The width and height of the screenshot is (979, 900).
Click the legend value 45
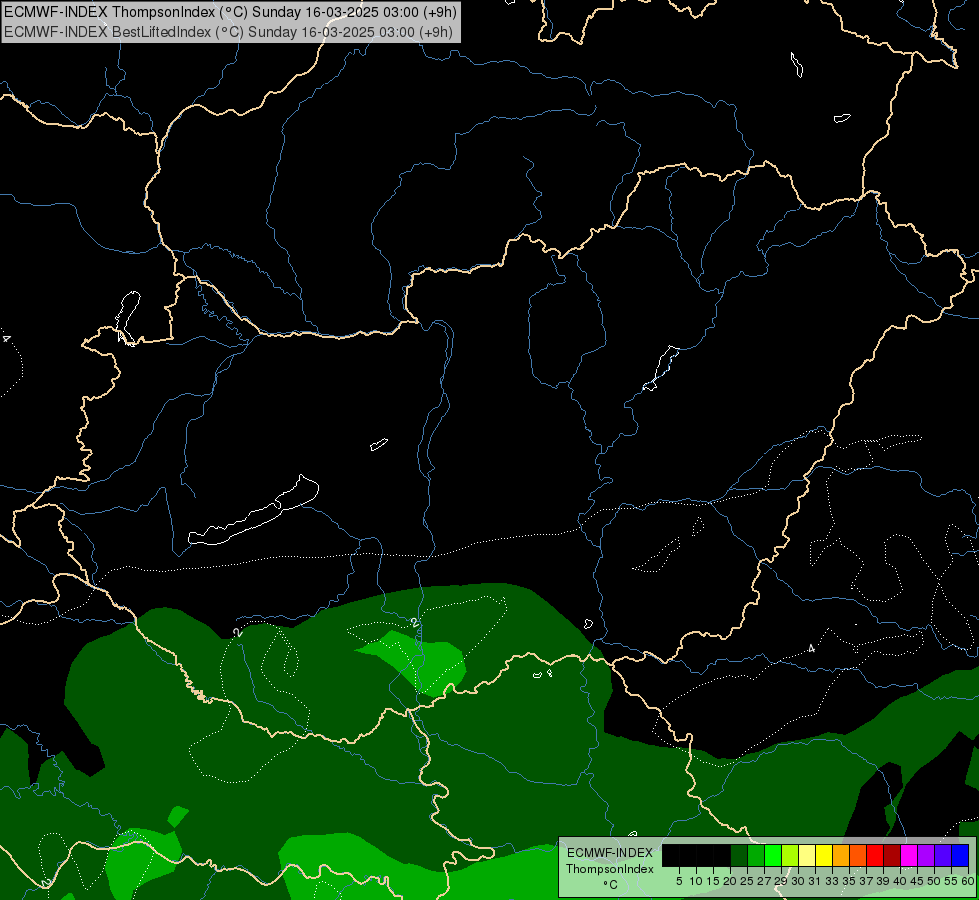[917, 881]
